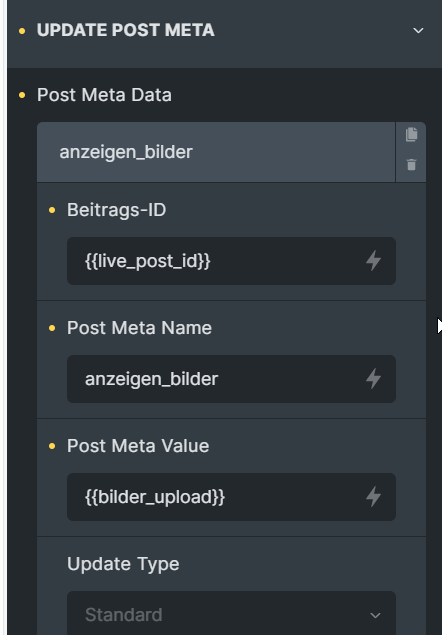
Task: Focus the {{bilder_upload}} value field
Action: 231,497
